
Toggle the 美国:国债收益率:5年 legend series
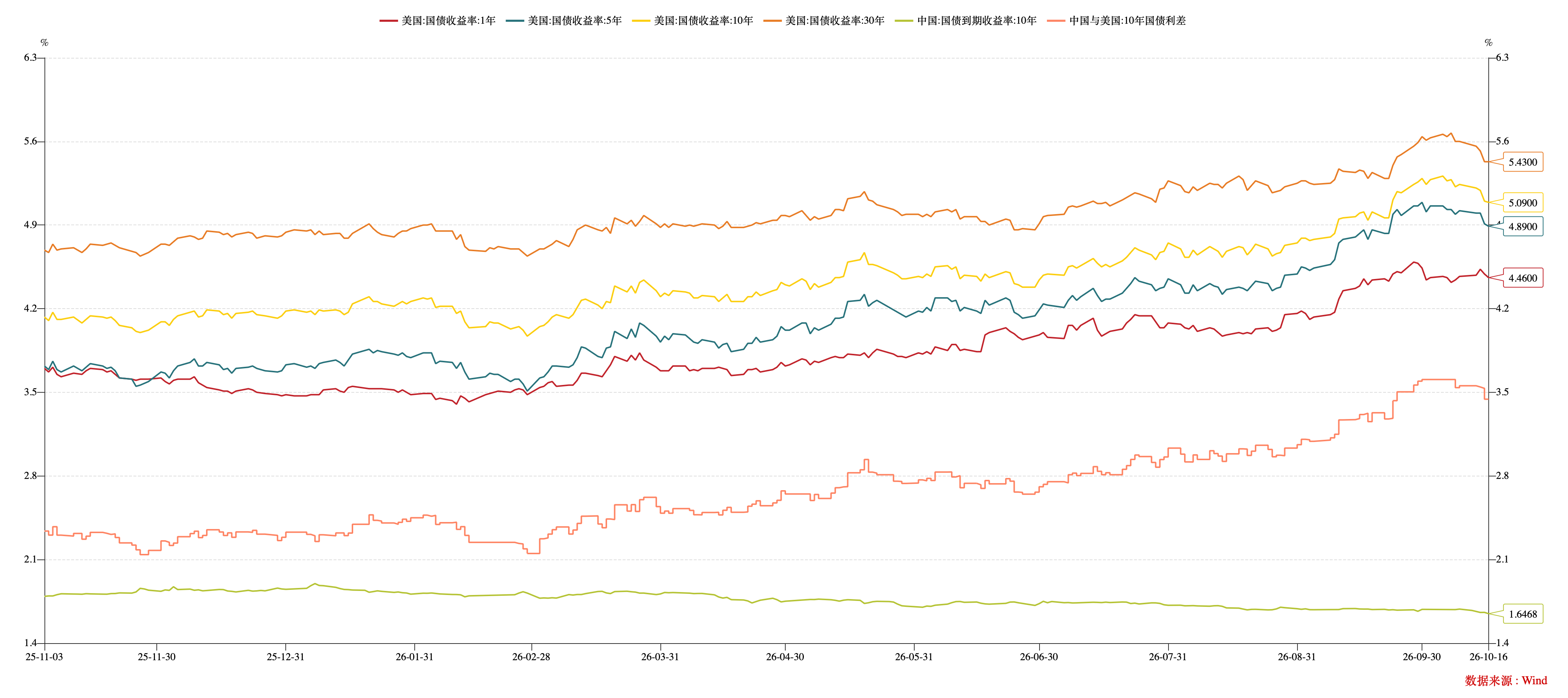[564, 21]
